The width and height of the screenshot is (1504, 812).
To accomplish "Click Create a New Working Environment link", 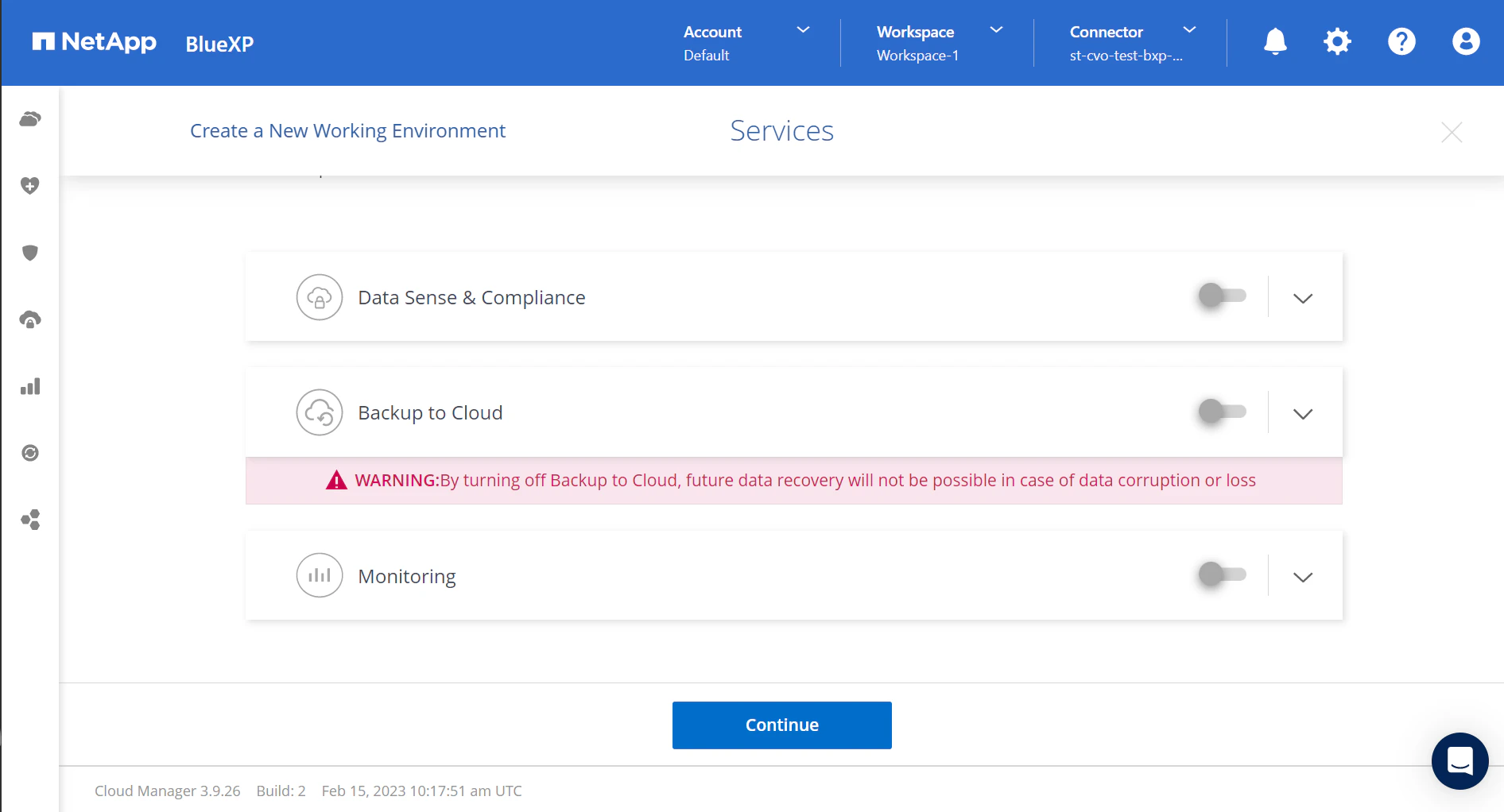I will pos(347,130).
